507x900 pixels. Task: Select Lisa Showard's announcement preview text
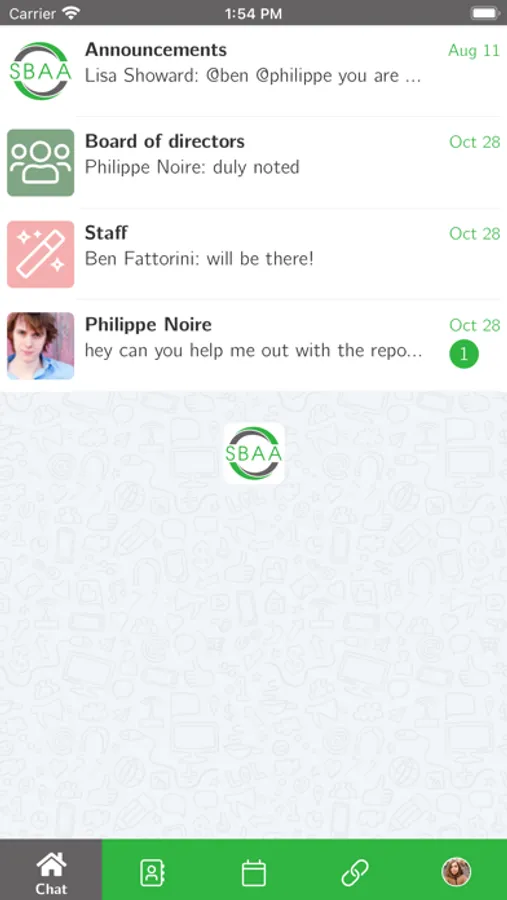(253, 76)
